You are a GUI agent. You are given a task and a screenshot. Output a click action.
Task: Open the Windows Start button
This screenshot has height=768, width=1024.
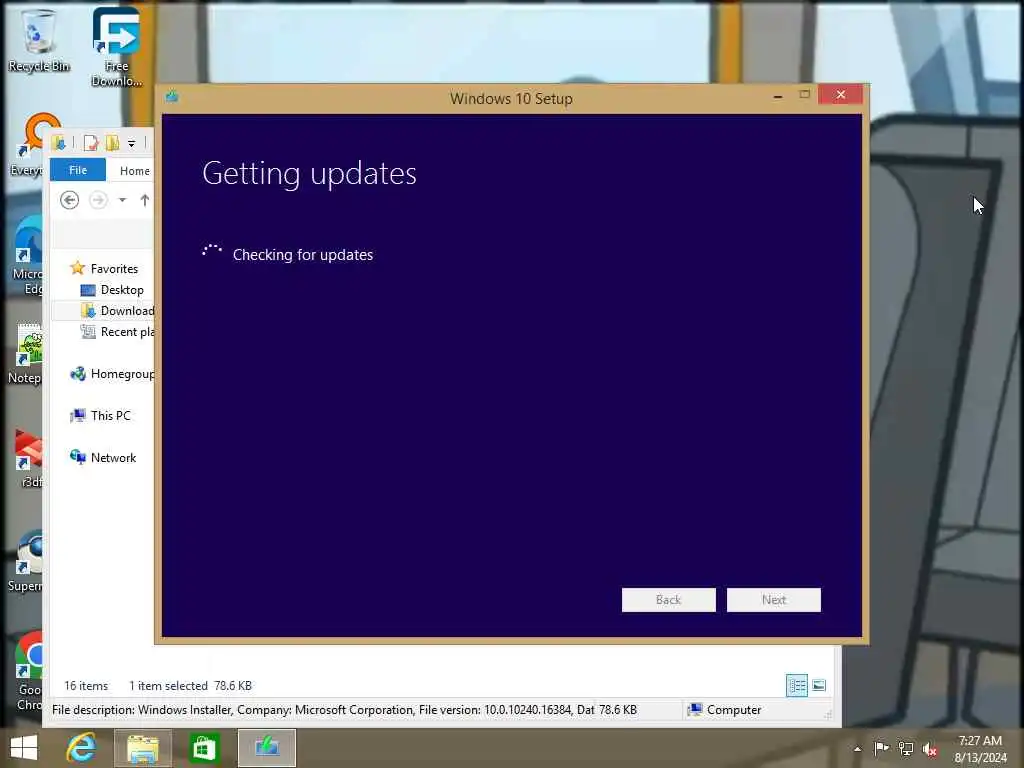click(x=24, y=748)
